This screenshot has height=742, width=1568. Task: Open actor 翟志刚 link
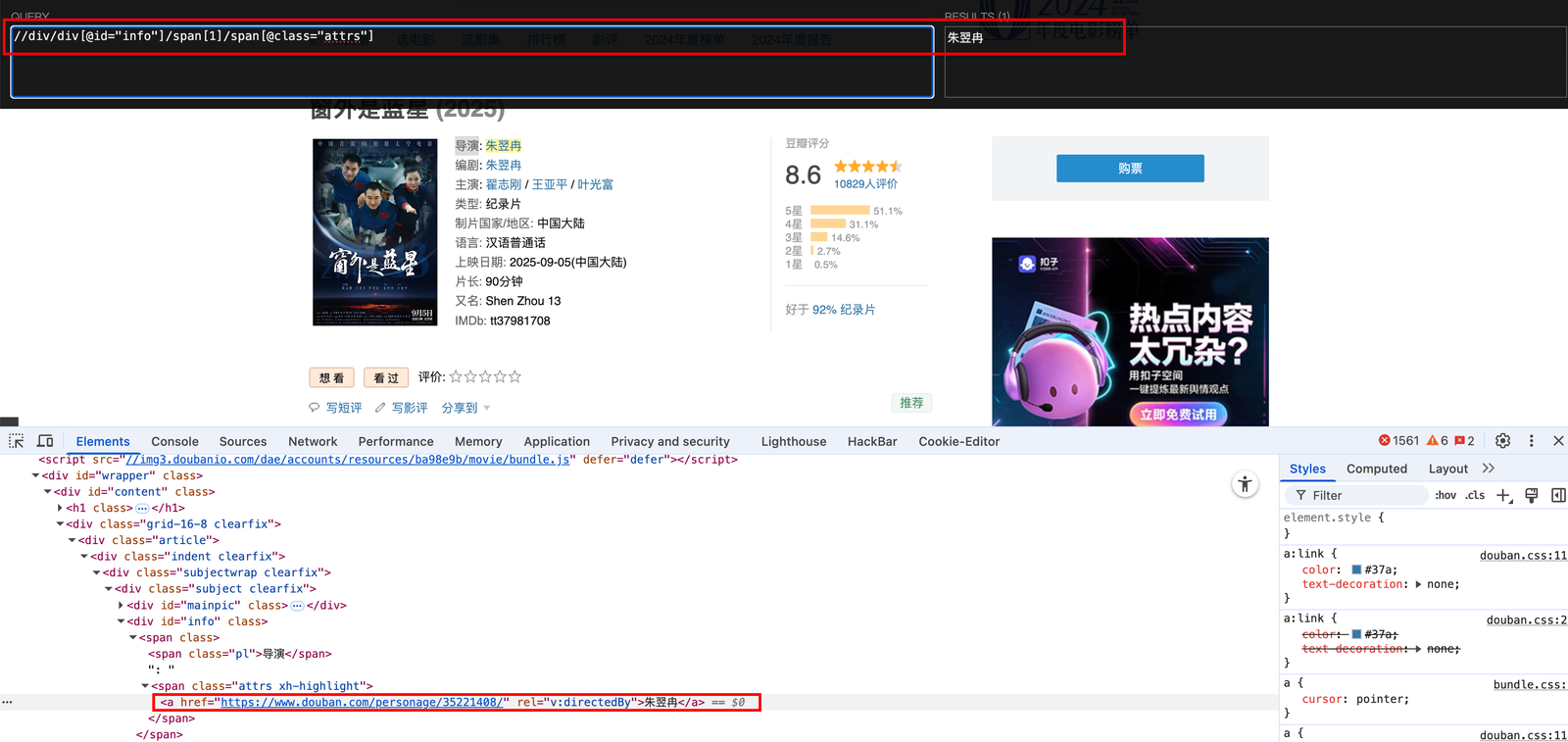click(503, 184)
